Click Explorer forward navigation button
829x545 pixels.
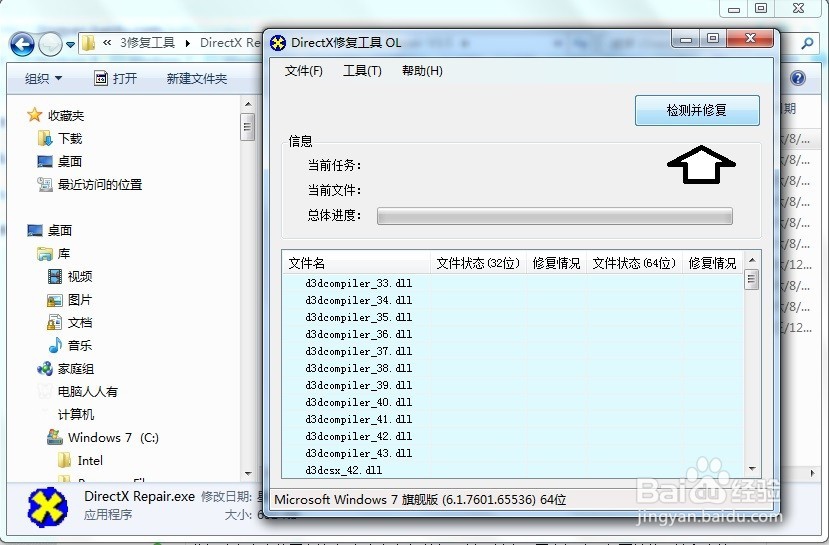[x=50, y=44]
